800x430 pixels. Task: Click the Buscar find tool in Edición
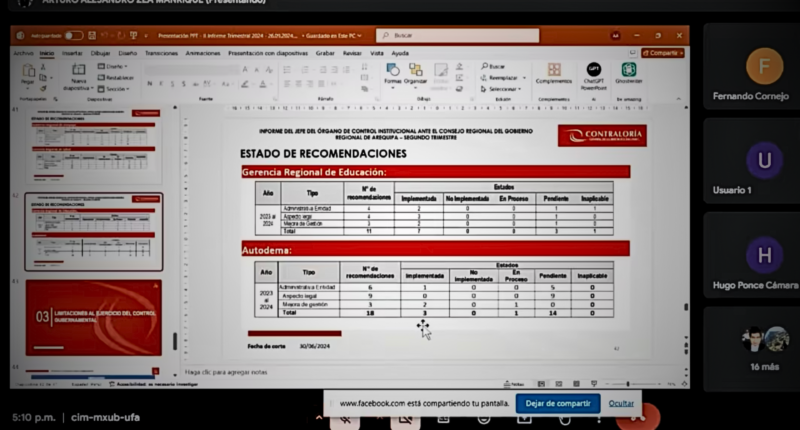494,66
